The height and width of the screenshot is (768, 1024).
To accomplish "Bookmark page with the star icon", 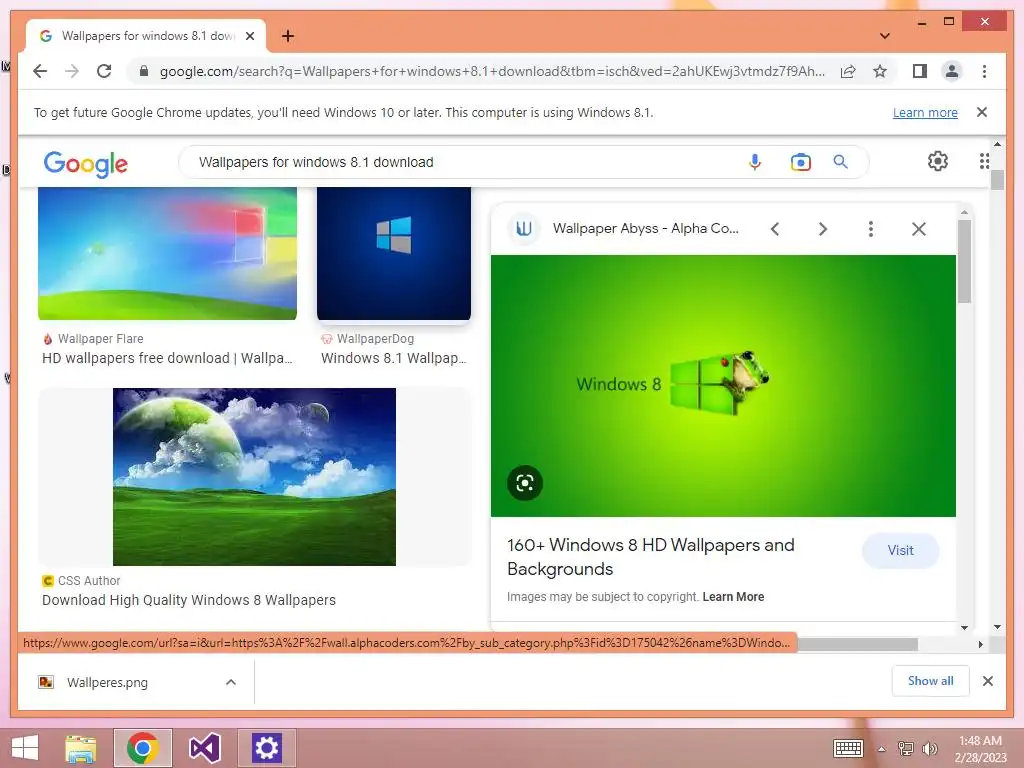I will coord(880,71).
